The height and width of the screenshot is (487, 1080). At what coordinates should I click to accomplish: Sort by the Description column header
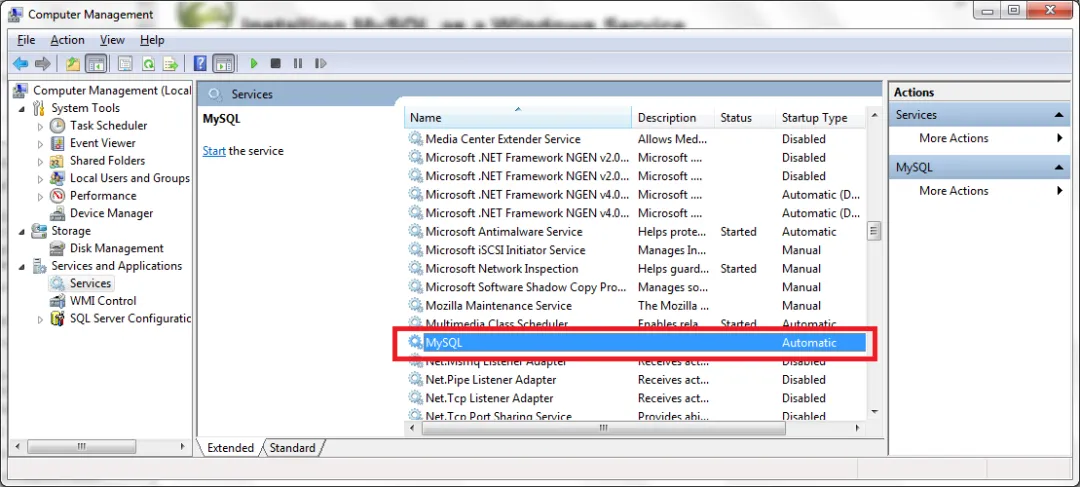tap(673, 118)
